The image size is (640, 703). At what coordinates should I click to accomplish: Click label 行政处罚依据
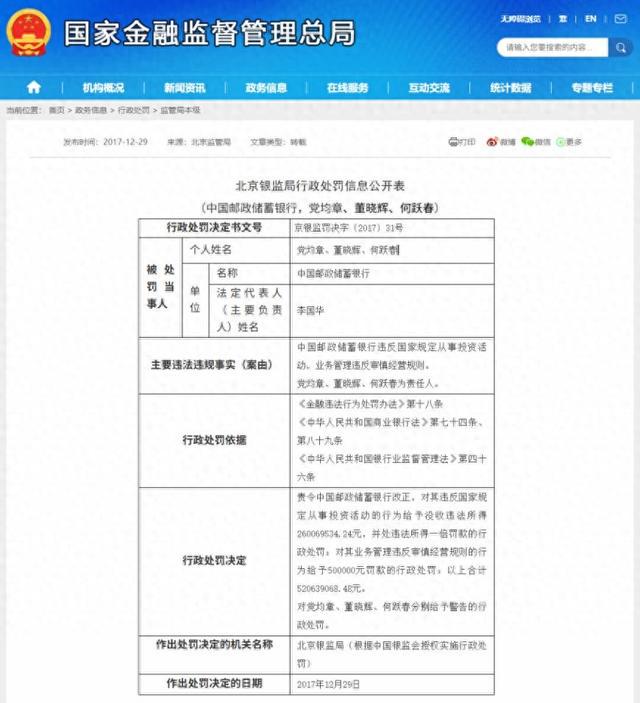[x=214, y=440]
